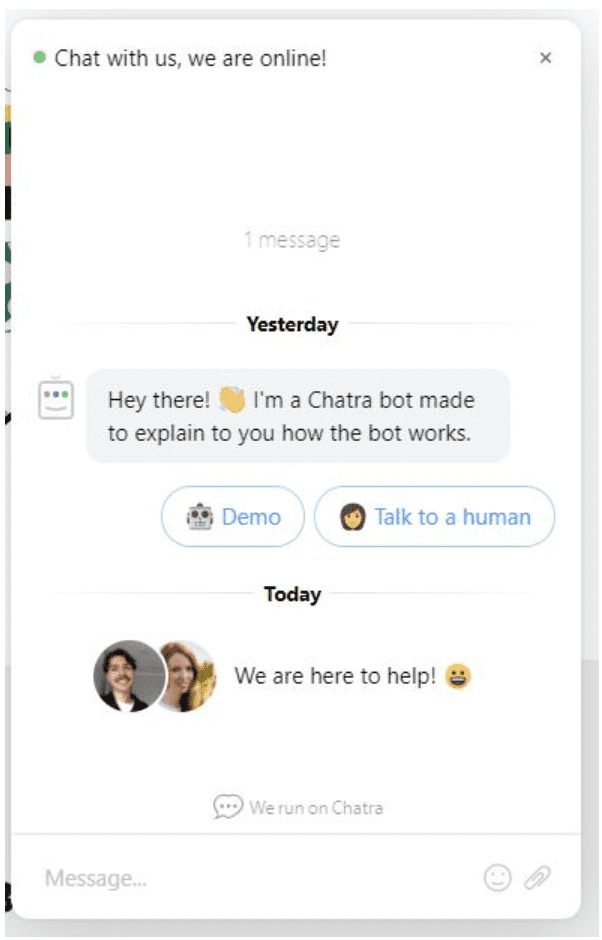
Task: Focus the Message input field
Action: pos(258,878)
